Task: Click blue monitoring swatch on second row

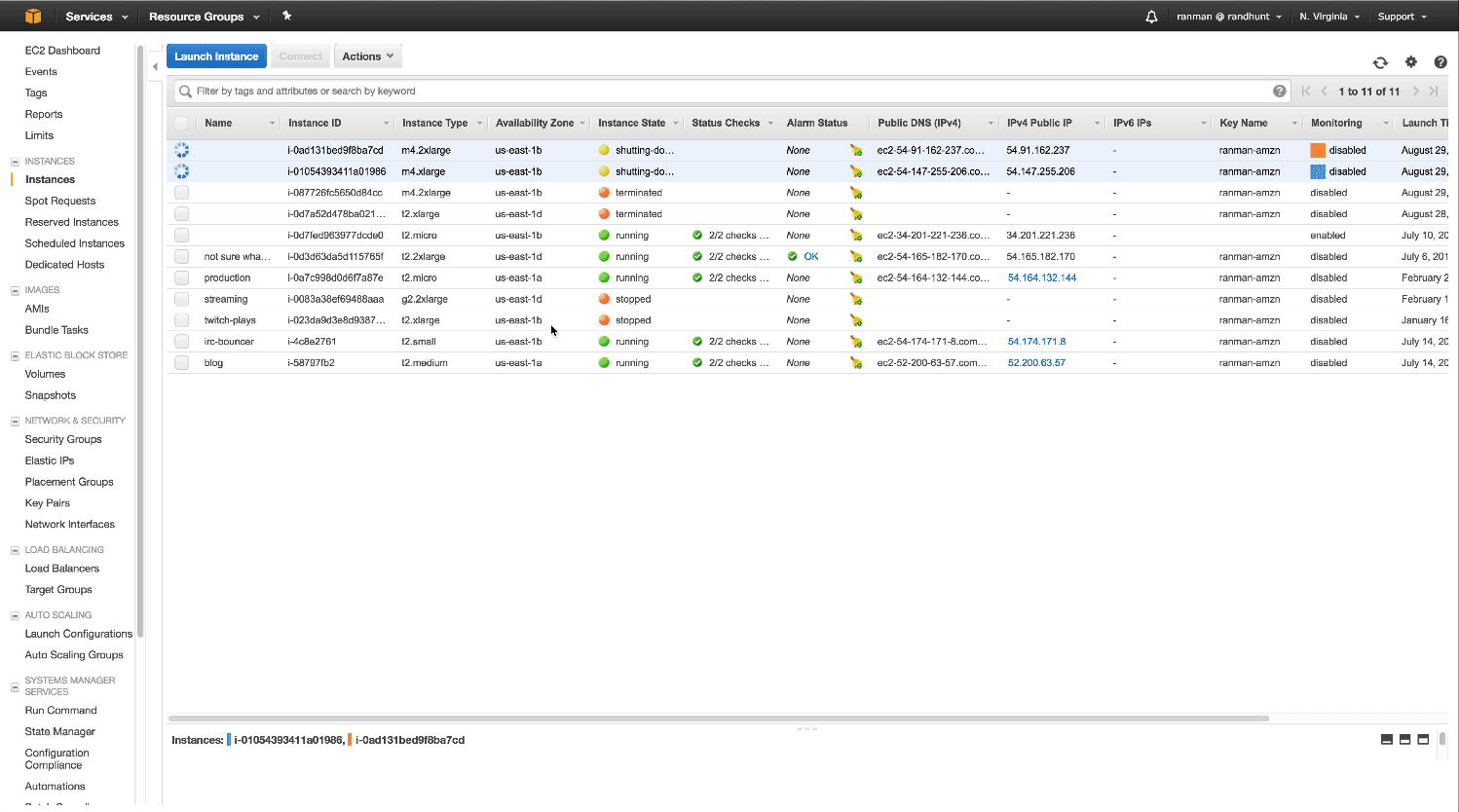Action: 1318,171
